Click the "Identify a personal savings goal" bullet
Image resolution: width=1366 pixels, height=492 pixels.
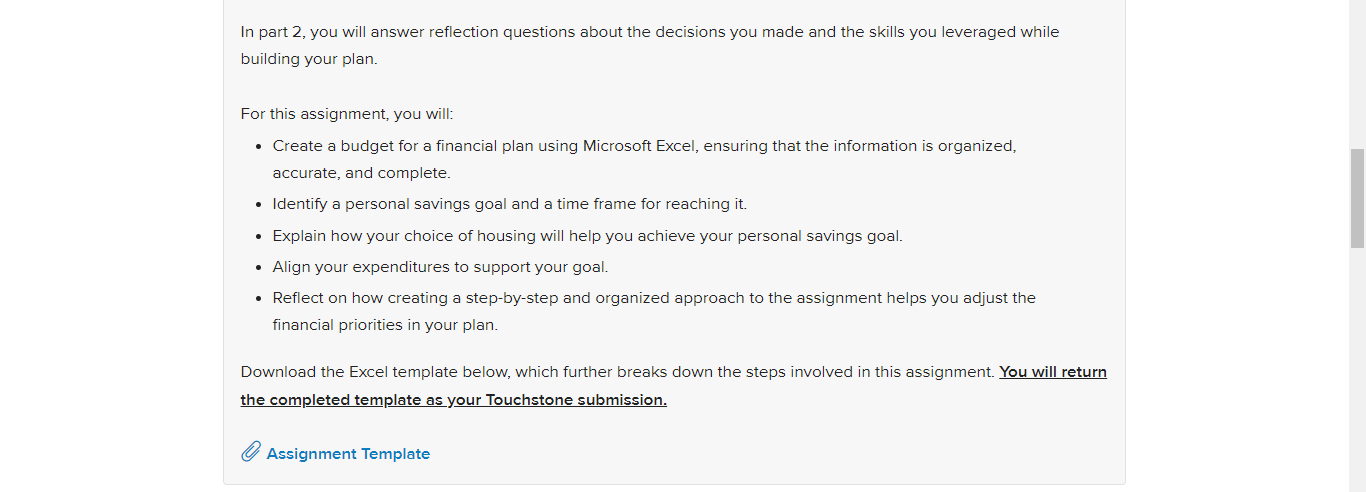(x=509, y=204)
